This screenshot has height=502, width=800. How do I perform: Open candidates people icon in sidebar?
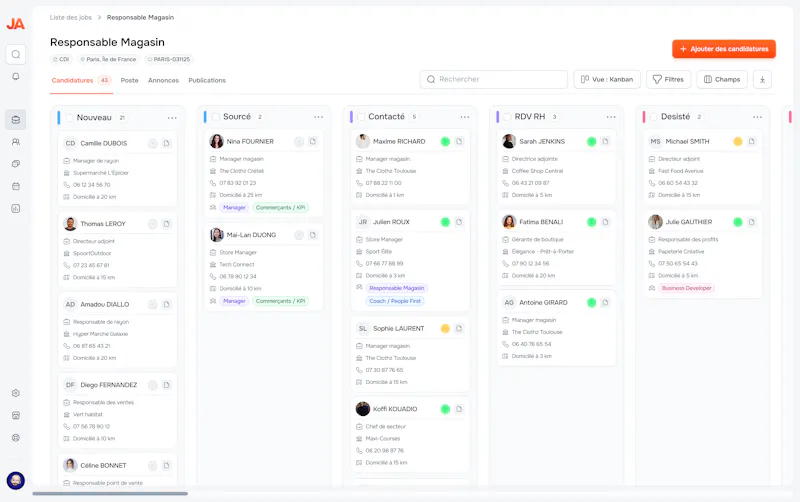[16, 142]
